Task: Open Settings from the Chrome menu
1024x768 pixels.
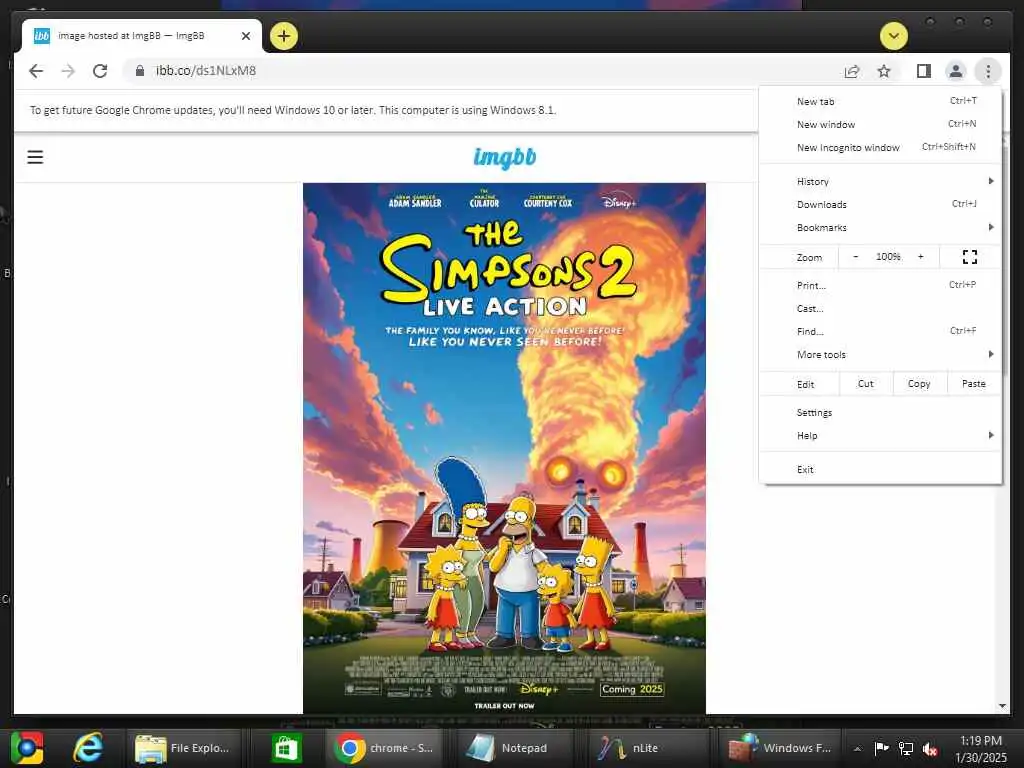Action: click(x=880, y=413)
